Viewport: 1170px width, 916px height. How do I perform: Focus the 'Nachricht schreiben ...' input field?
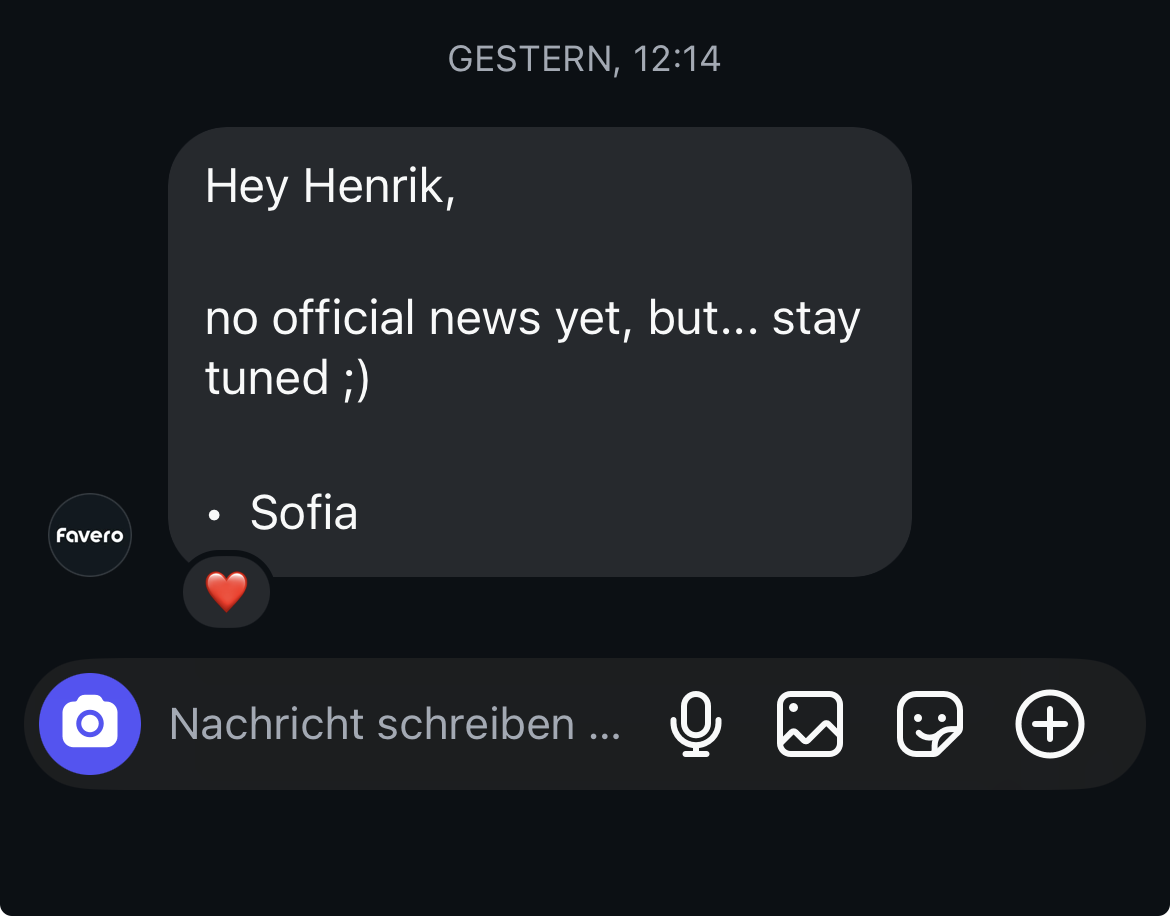(395, 724)
